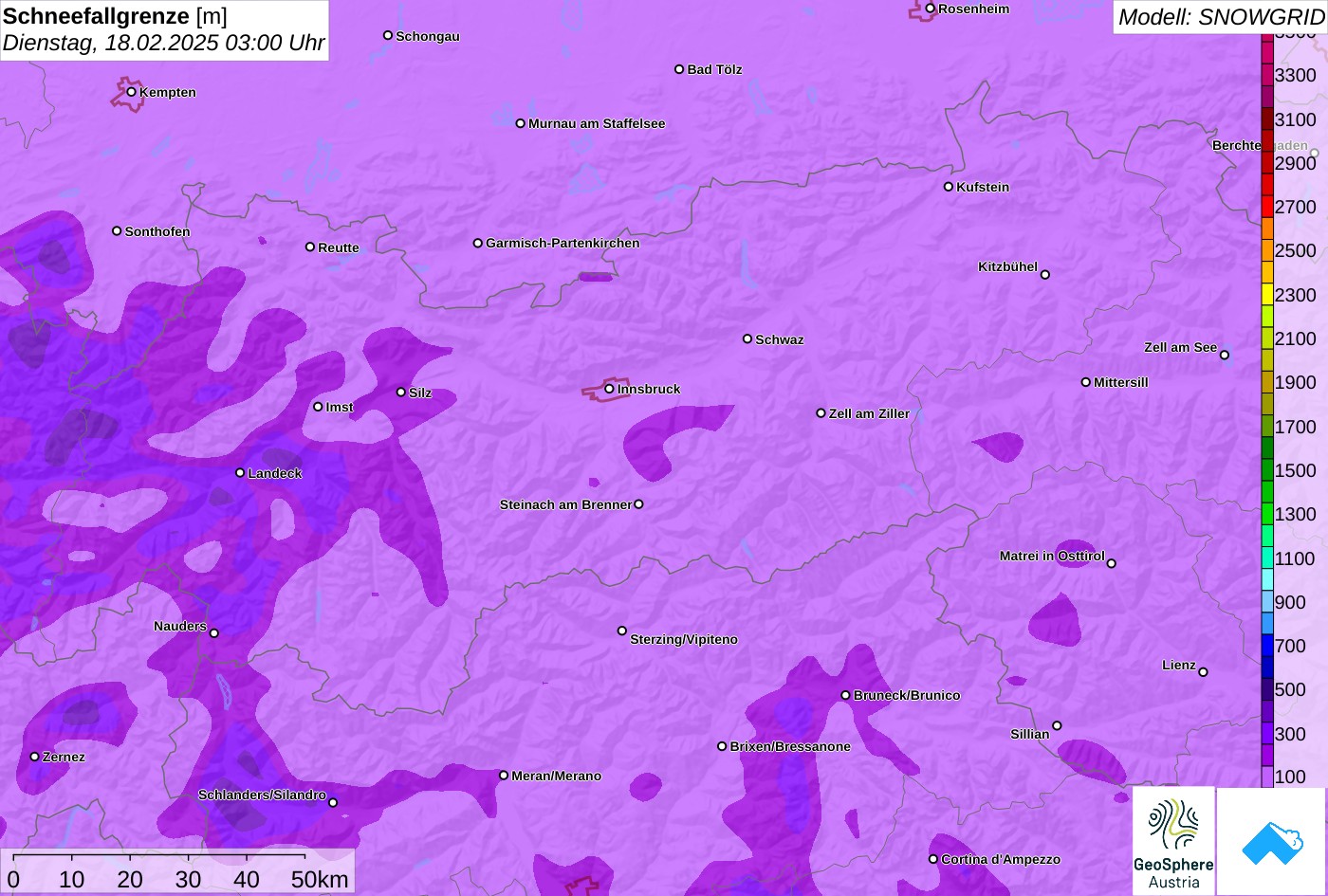Click the Berchtesgaden location dot
Image resolution: width=1328 pixels, height=896 pixels.
point(1315,153)
